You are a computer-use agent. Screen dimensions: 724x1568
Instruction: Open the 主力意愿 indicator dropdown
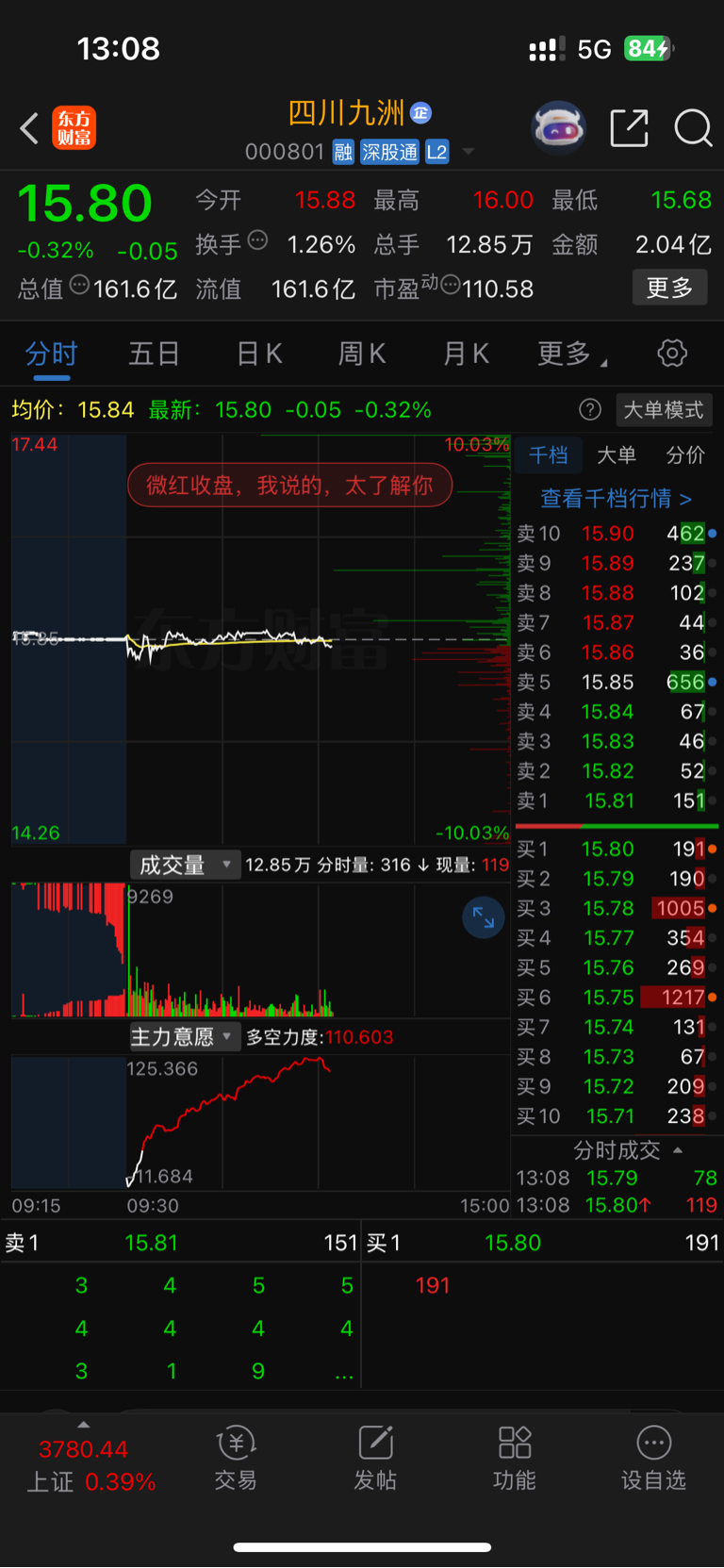coord(185,1037)
